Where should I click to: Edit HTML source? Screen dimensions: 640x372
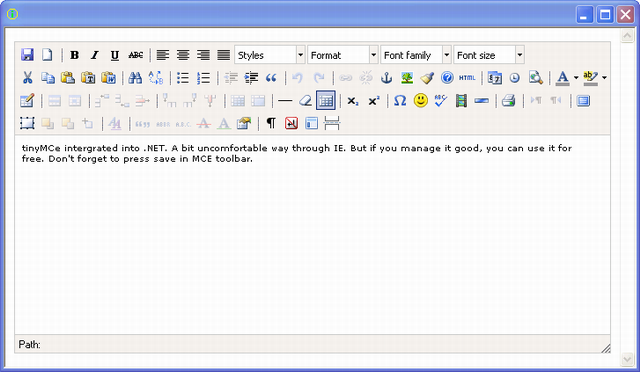[x=467, y=78]
